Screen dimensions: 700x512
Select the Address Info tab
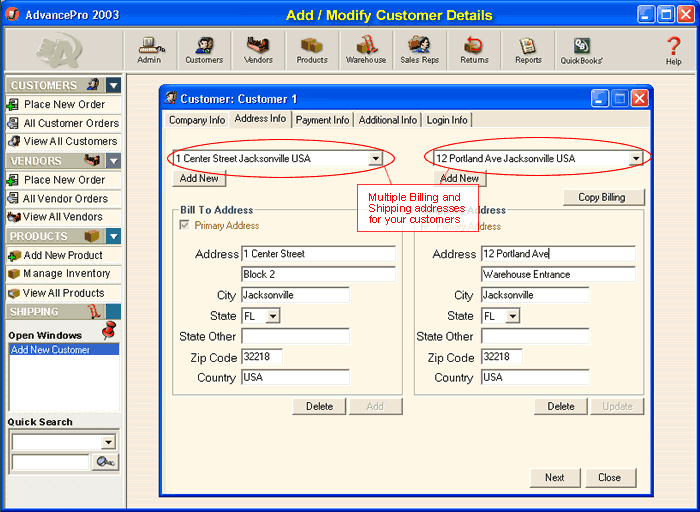coord(260,119)
